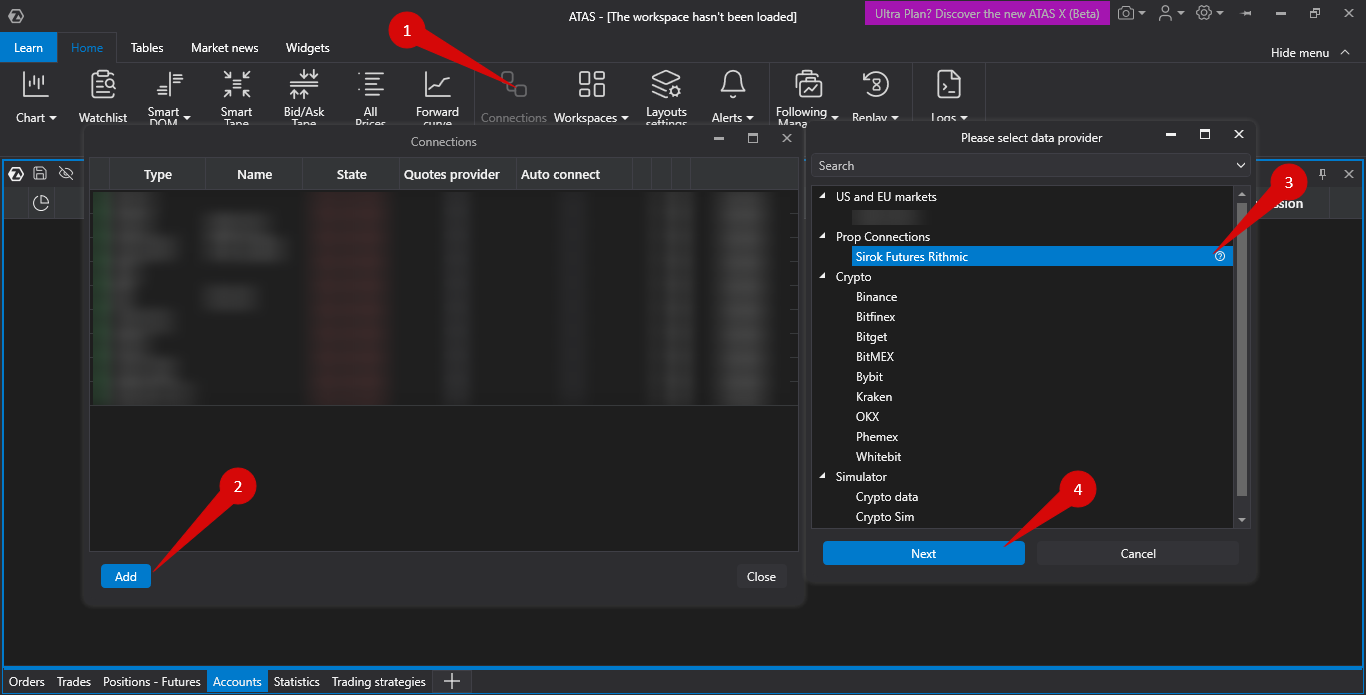Switch to the Home ribbon tab
Image resolution: width=1366 pixels, height=695 pixels.
coord(87,47)
